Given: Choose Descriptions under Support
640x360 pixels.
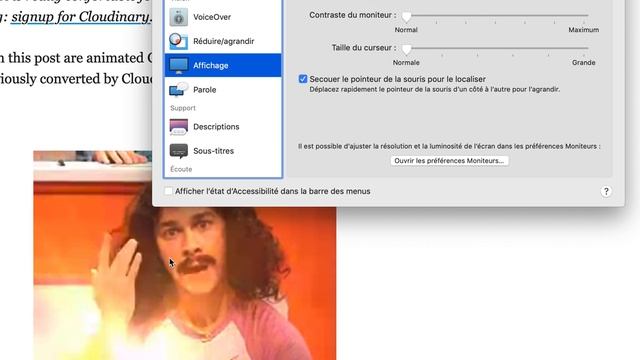Looking at the screenshot, I should point(223,127).
